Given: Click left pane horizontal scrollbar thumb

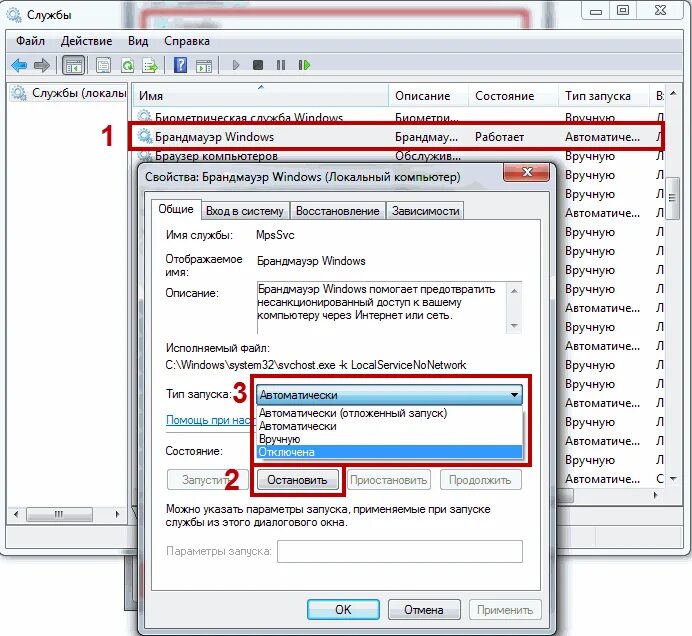Looking at the screenshot, I should coord(60,514).
